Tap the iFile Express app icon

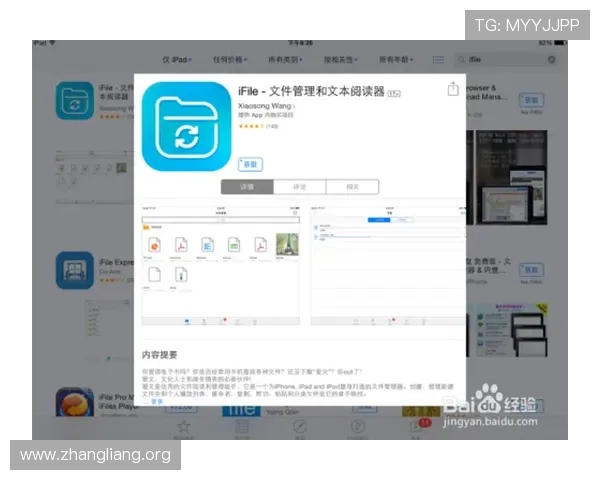click(x=75, y=270)
